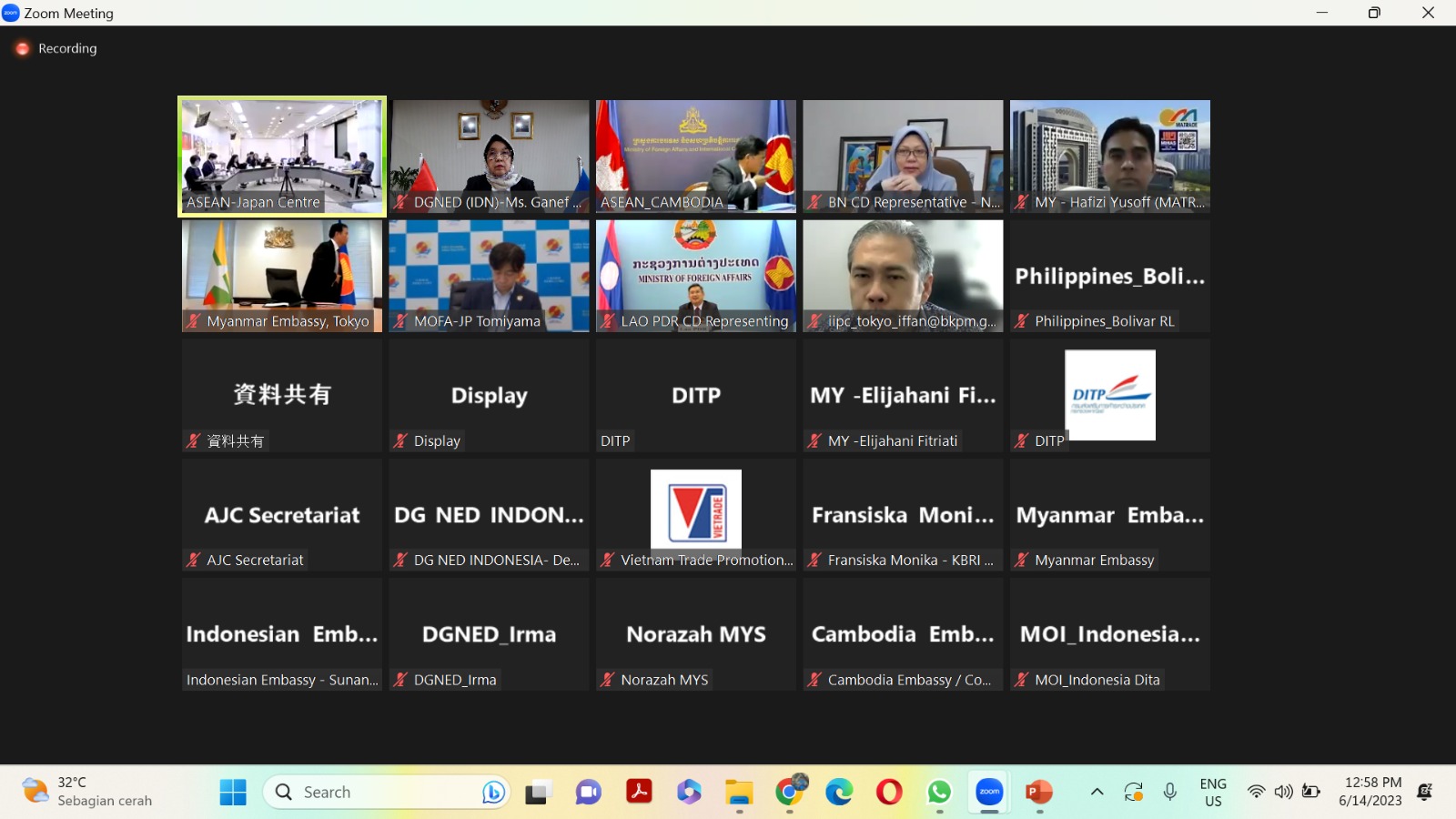Viewport: 1456px width, 819px height.
Task: Click muted mic icon on AJC Secretariat
Action: [194, 560]
